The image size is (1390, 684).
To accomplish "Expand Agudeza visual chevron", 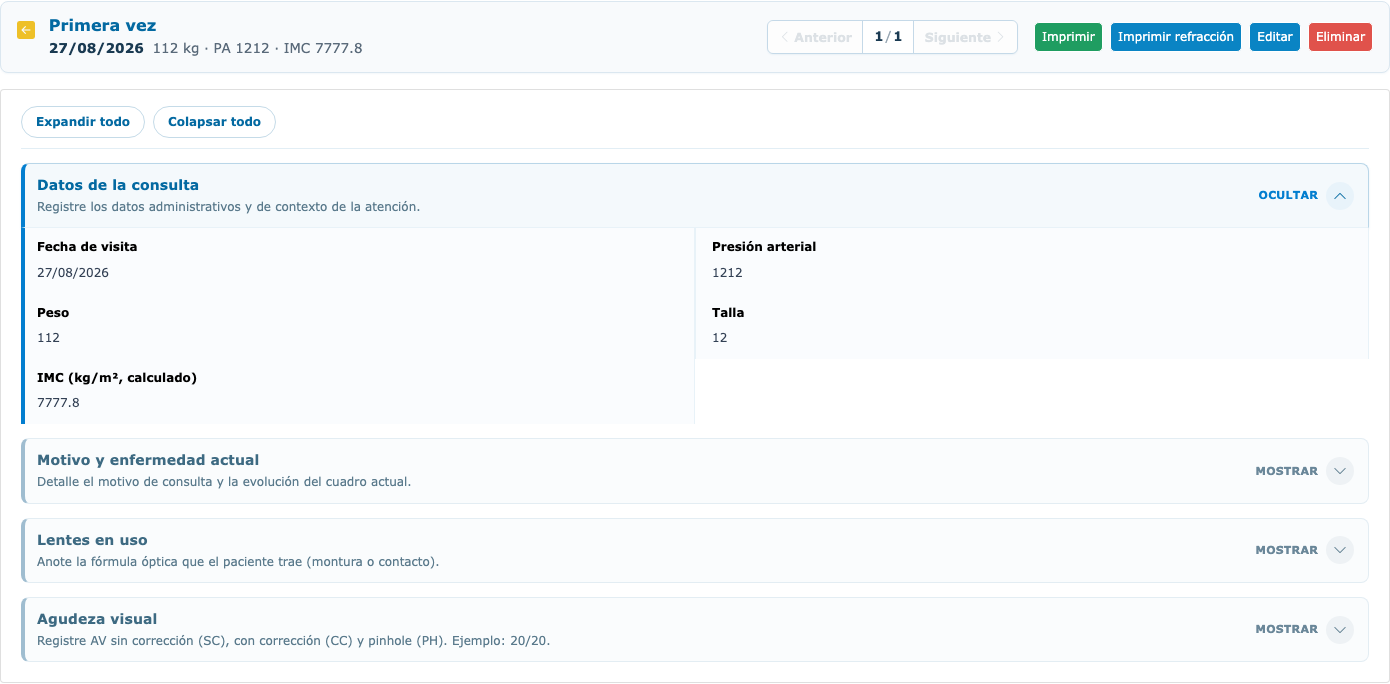I will pyautogui.click(x=1340, y=629).
